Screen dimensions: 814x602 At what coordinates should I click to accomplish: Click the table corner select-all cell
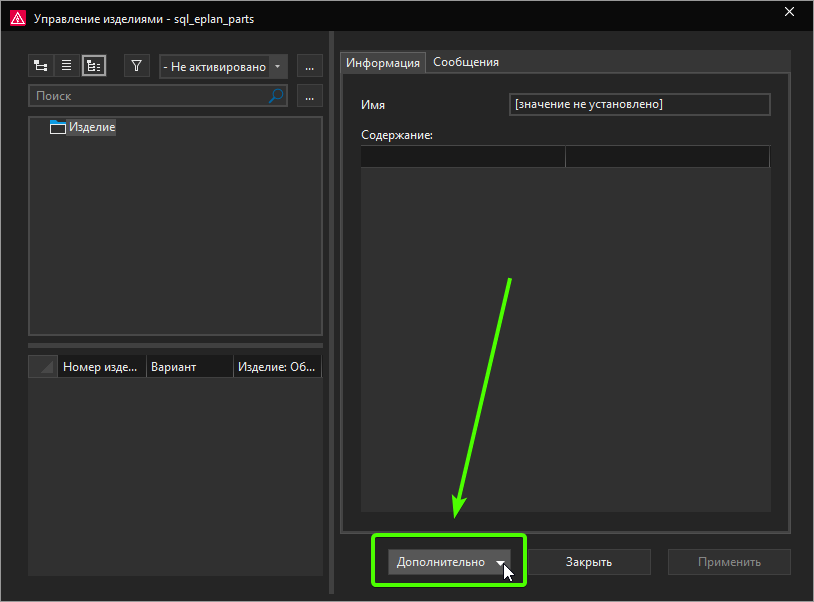click(43, 367)
